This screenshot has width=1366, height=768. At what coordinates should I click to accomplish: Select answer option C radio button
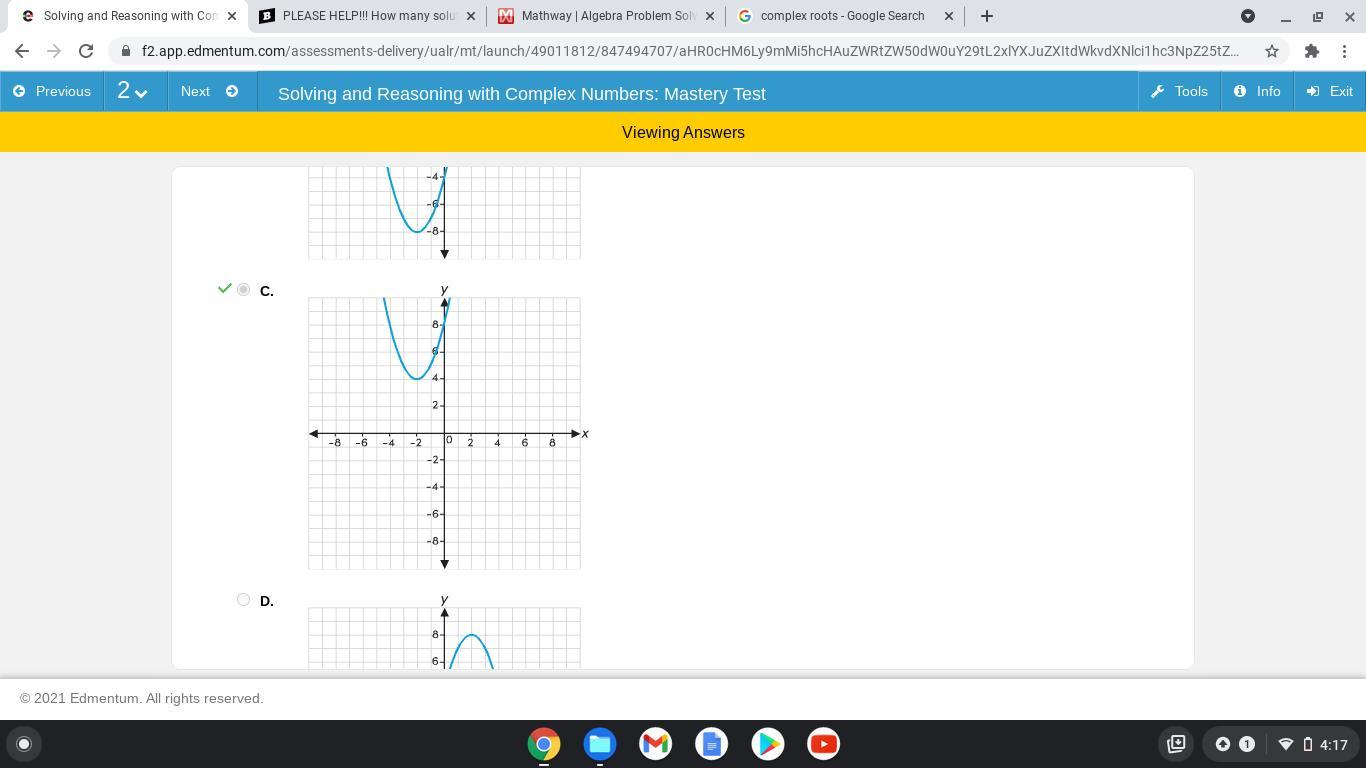(243, 290)
